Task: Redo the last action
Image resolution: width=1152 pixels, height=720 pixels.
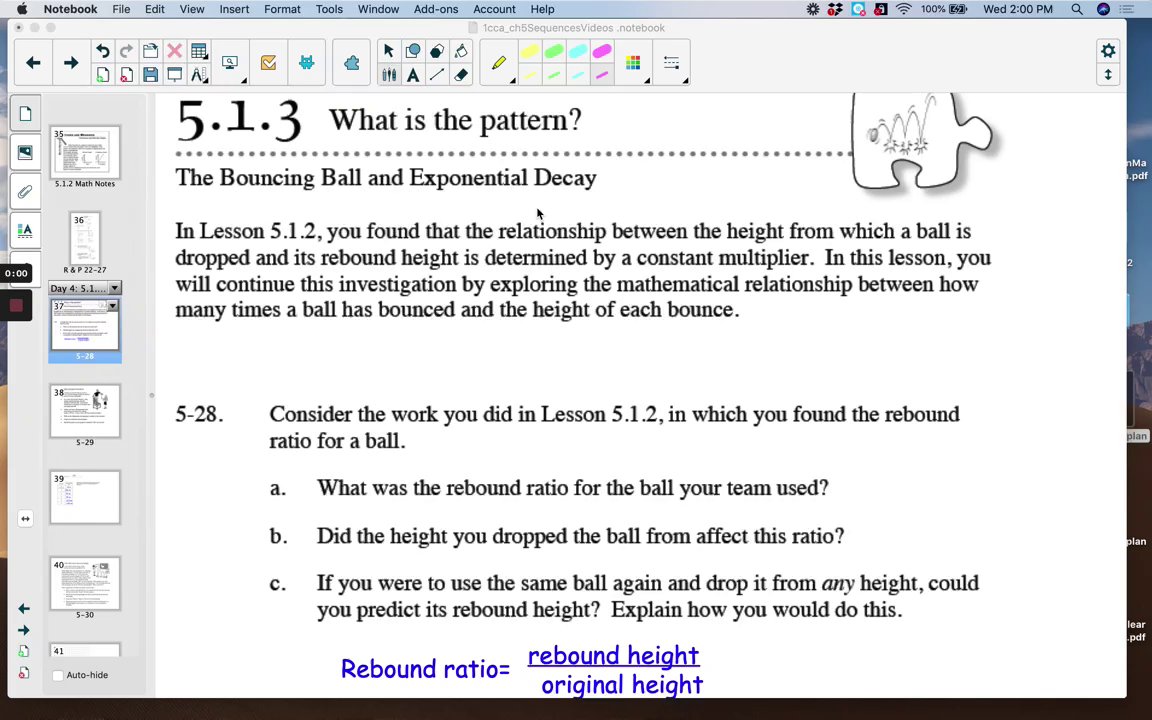Action: [x=126, y=51]
